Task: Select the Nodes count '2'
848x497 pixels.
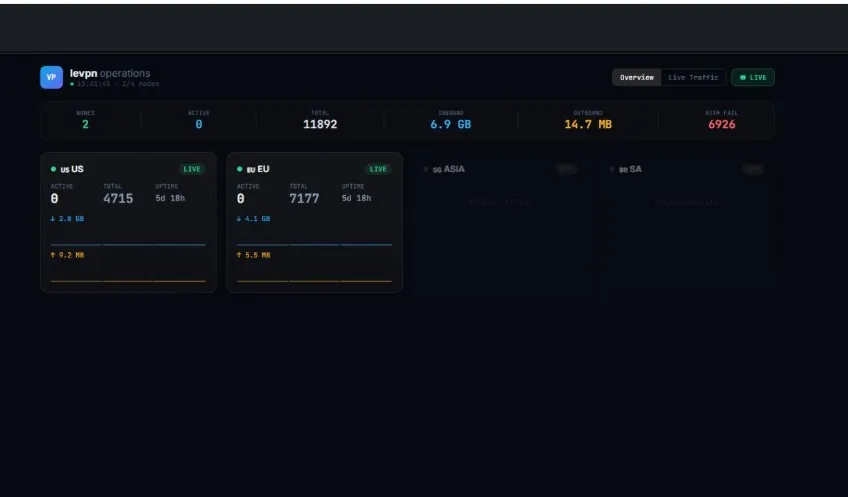Action: tap(85, 124)
